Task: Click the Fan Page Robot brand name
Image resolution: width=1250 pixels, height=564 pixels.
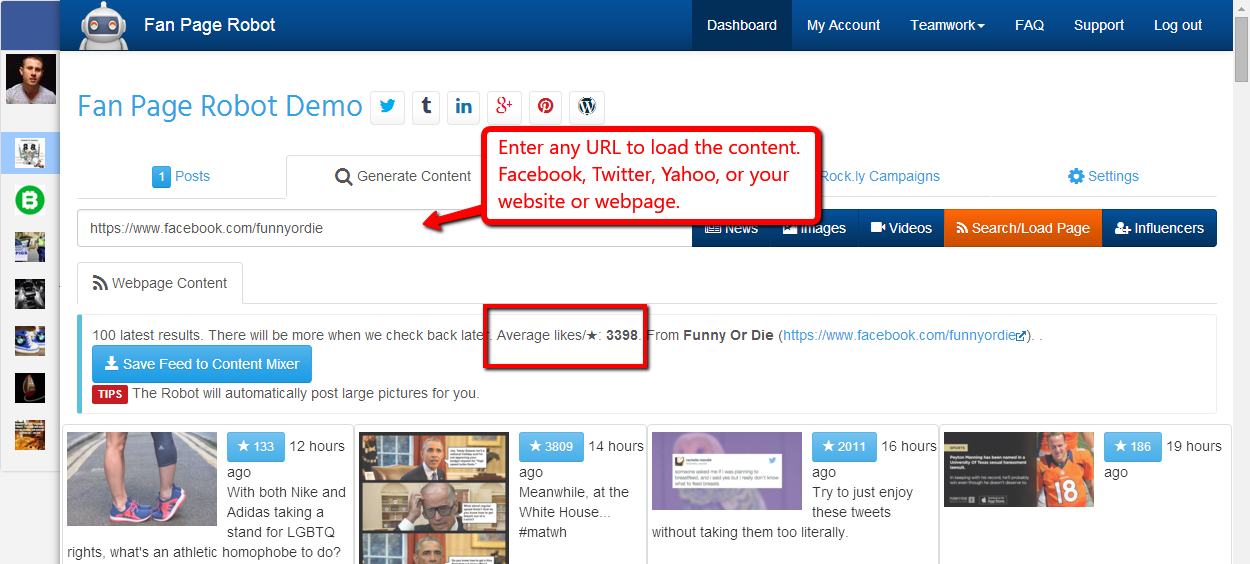Action: (x=210, y=25)
